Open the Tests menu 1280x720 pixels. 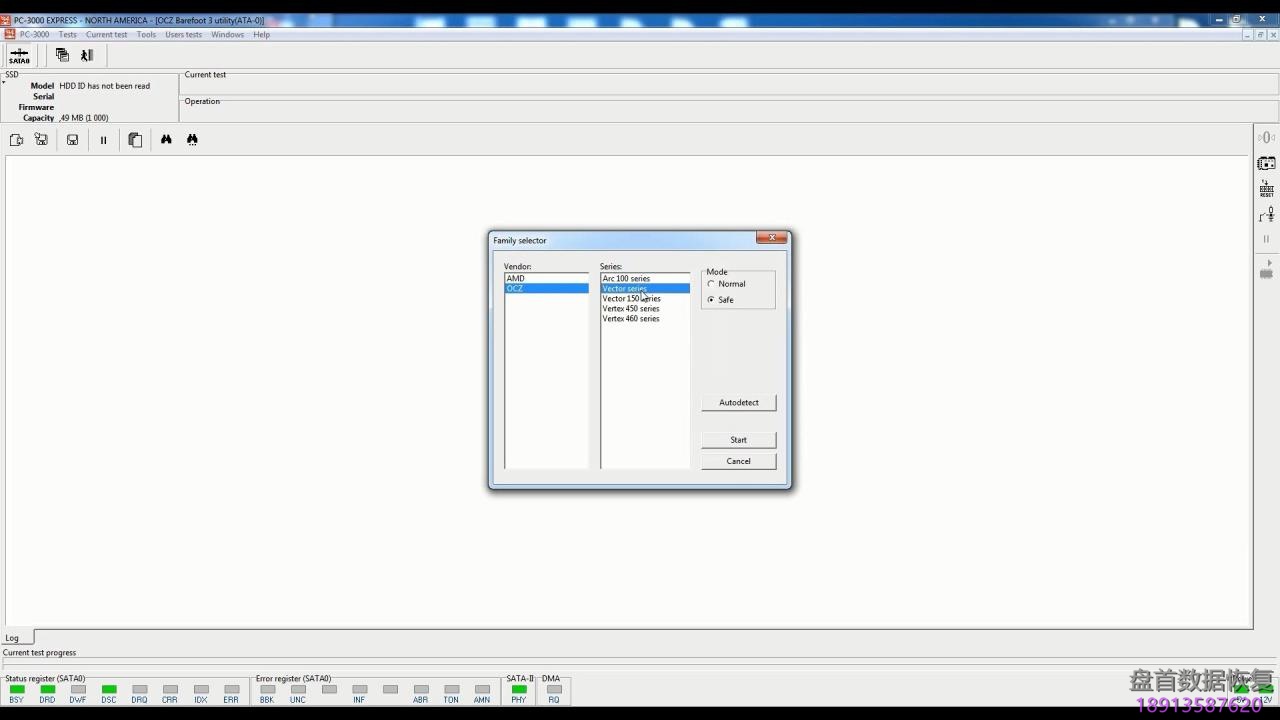(x=67, y=35)
